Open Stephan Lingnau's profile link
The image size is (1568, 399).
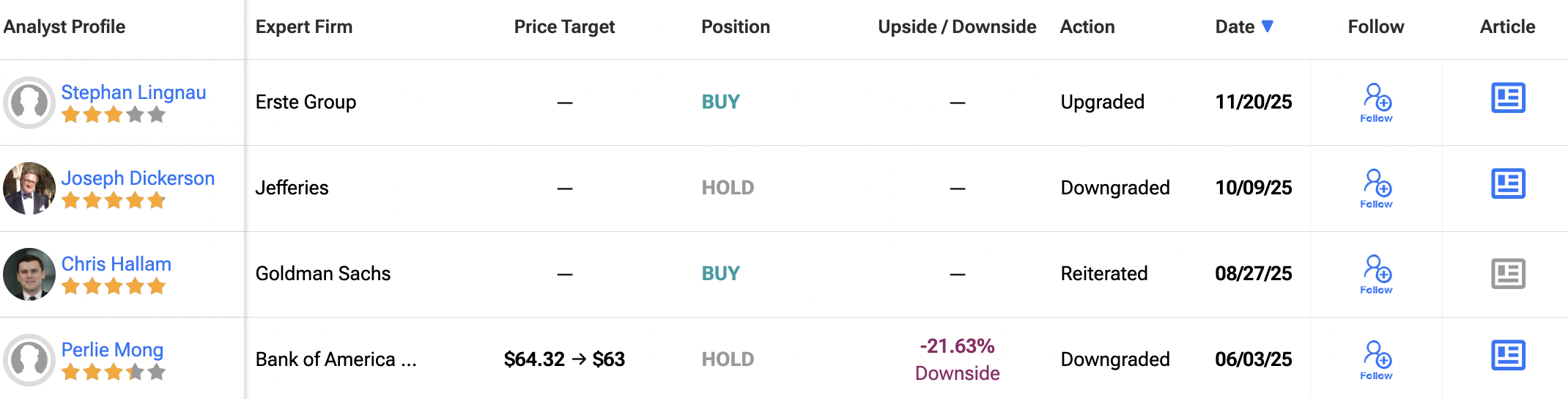(x=133, y=92)
